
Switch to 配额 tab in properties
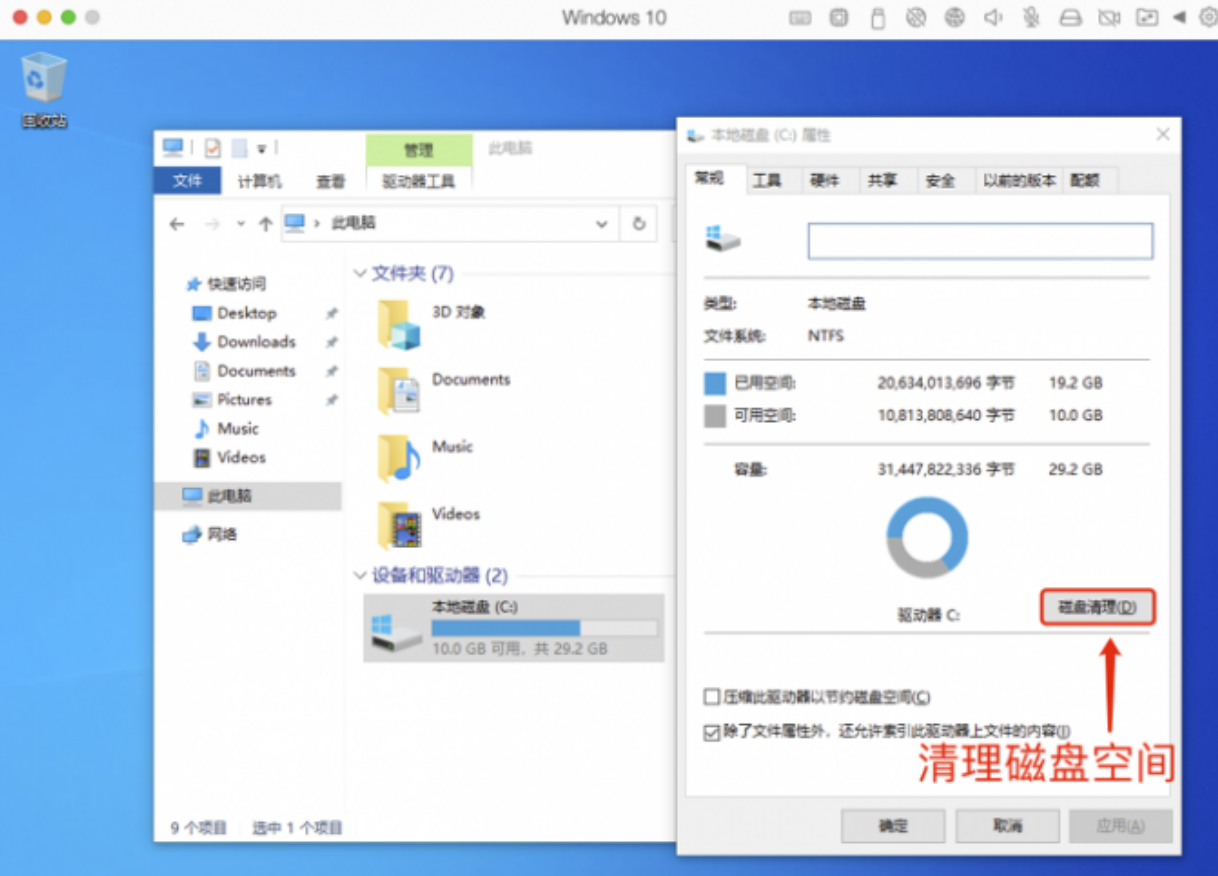point(1085,181)
